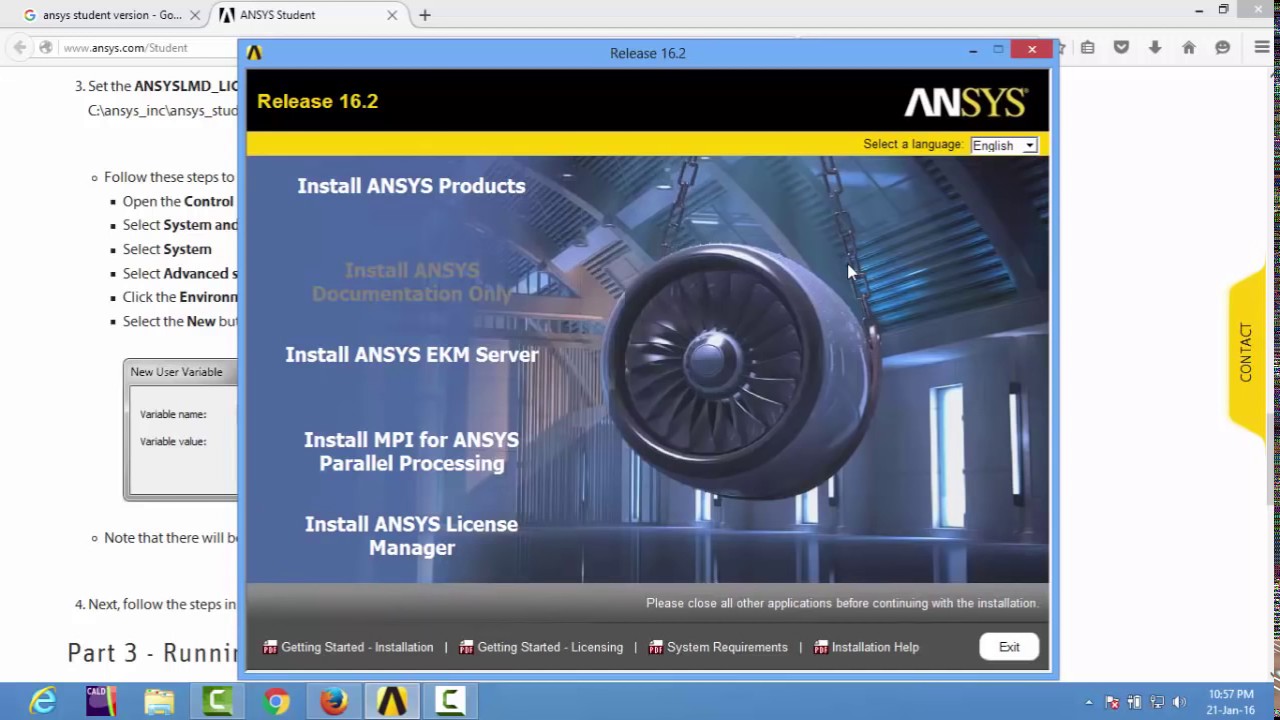
Task: Click the Pocket icon in Firefox toolbar
Action: point(1121,47)
